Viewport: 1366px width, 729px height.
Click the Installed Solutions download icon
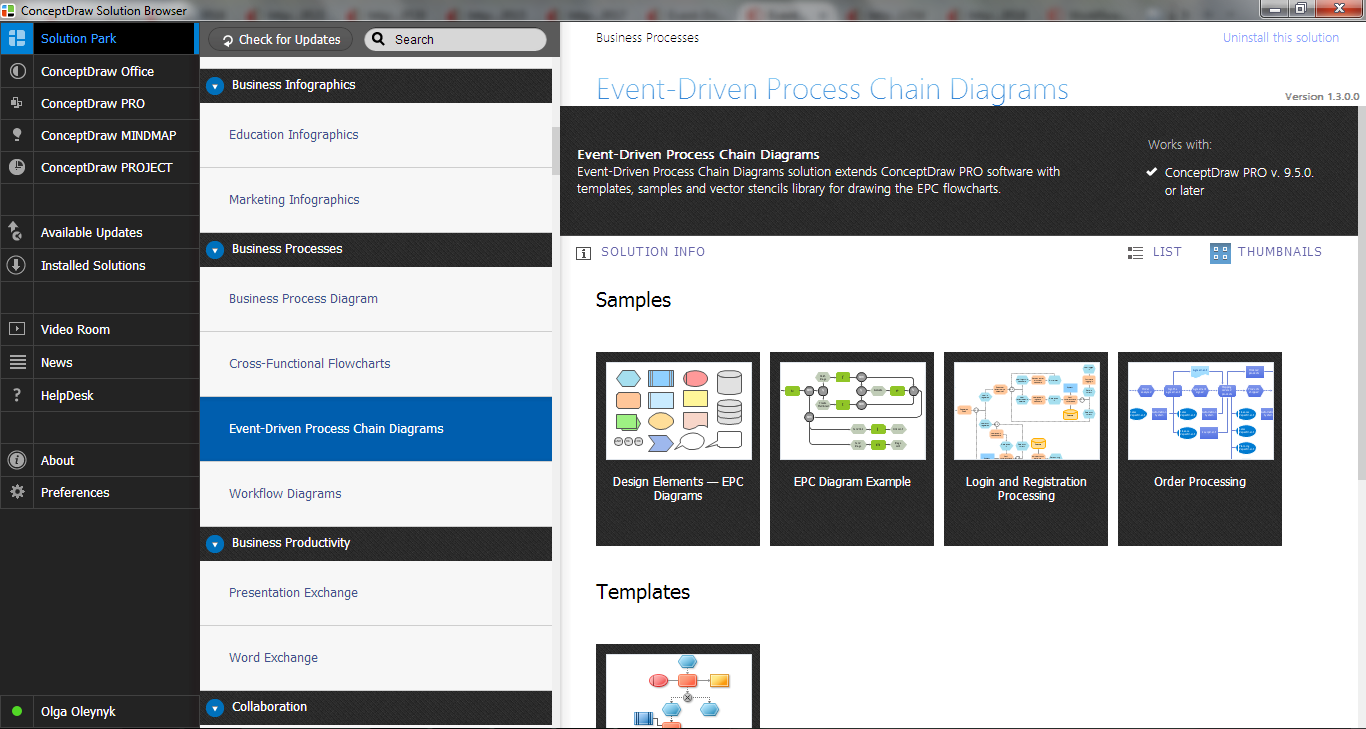point(16,265)
